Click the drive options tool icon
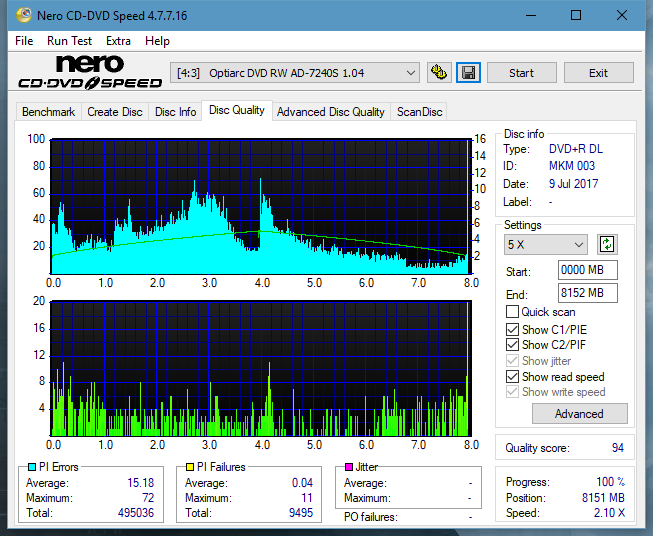This screenshot has width=653, height=536. point(439,73)
